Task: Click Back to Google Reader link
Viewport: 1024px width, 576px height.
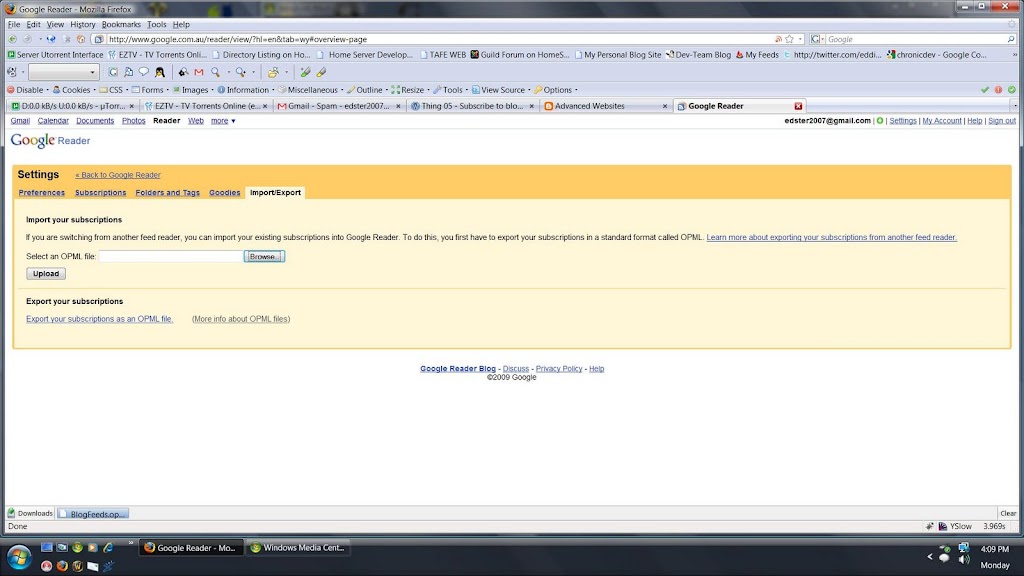Action: click(x=118, y=175)
